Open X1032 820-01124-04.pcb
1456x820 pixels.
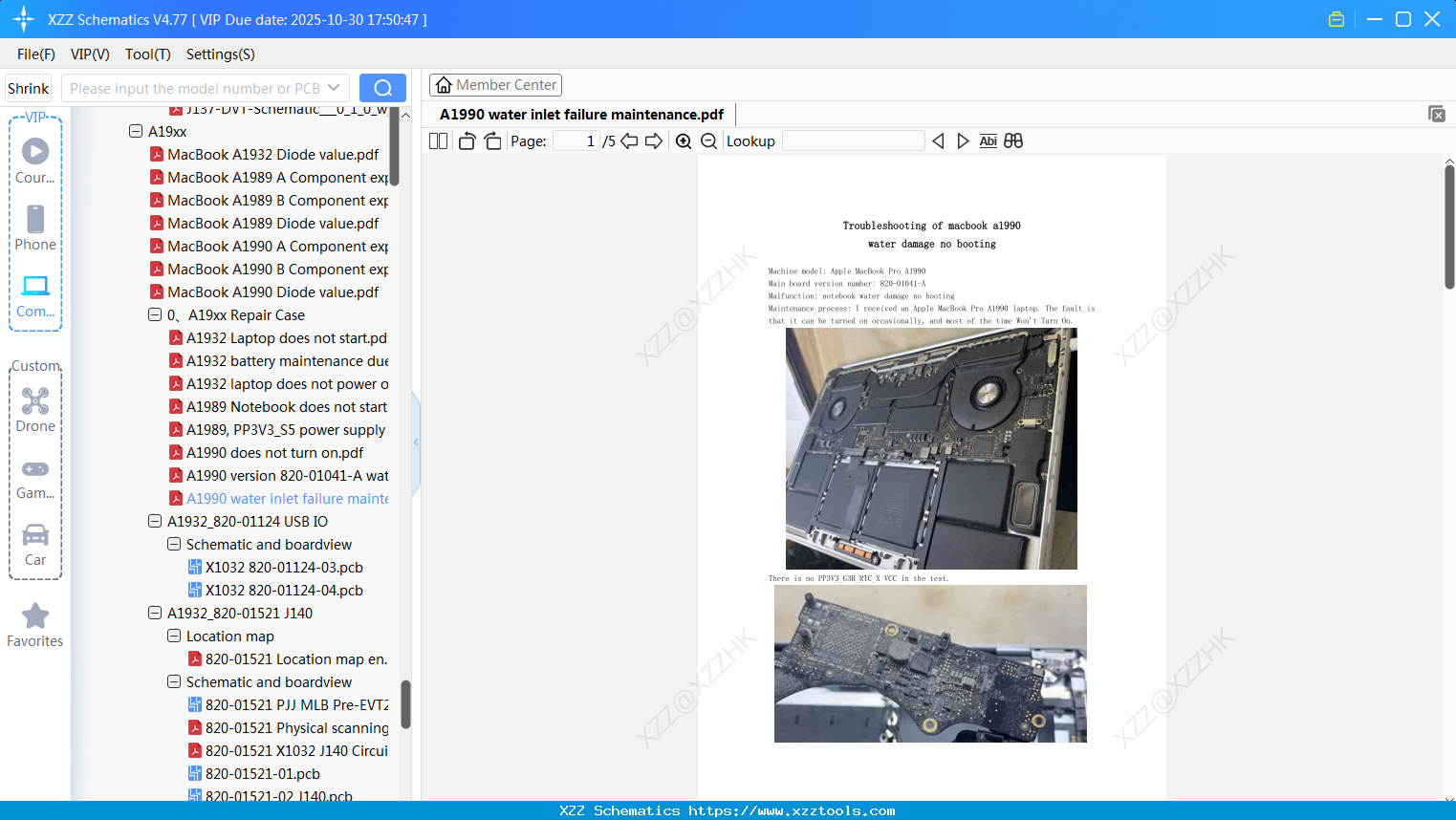(x=275, y=590)
